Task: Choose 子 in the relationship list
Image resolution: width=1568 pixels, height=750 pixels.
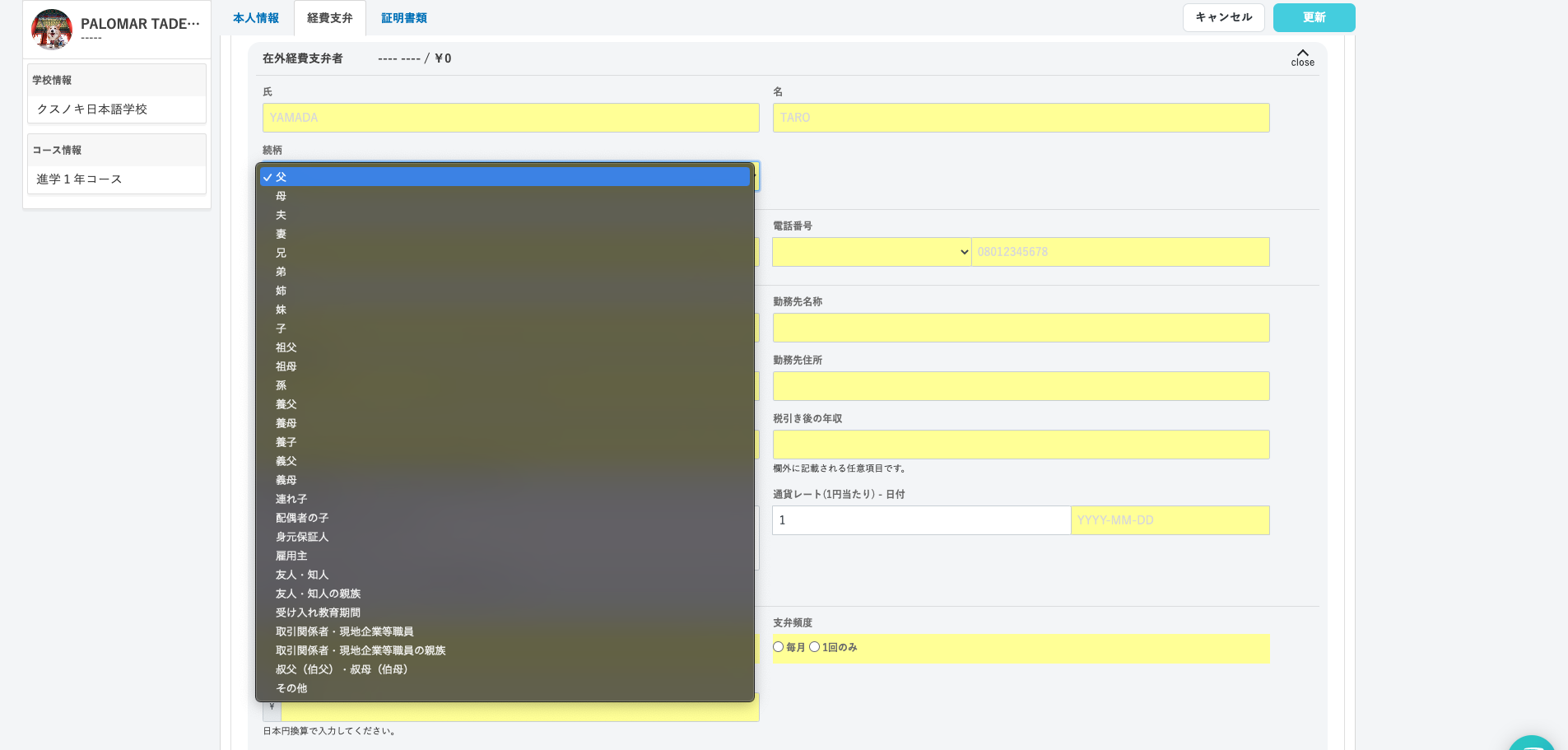Action: point(505,328)
